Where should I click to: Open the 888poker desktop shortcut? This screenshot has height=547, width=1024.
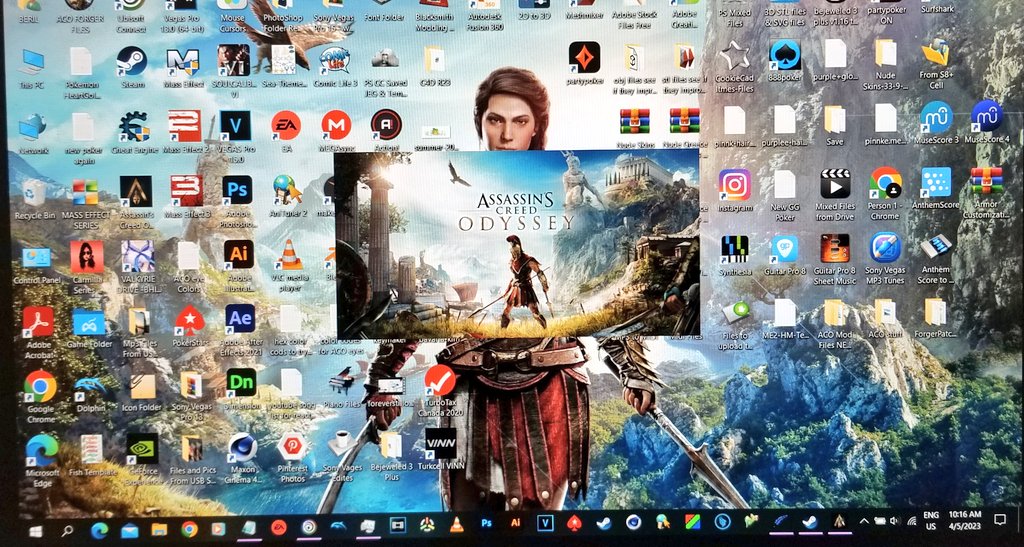(x=785, y=55)
